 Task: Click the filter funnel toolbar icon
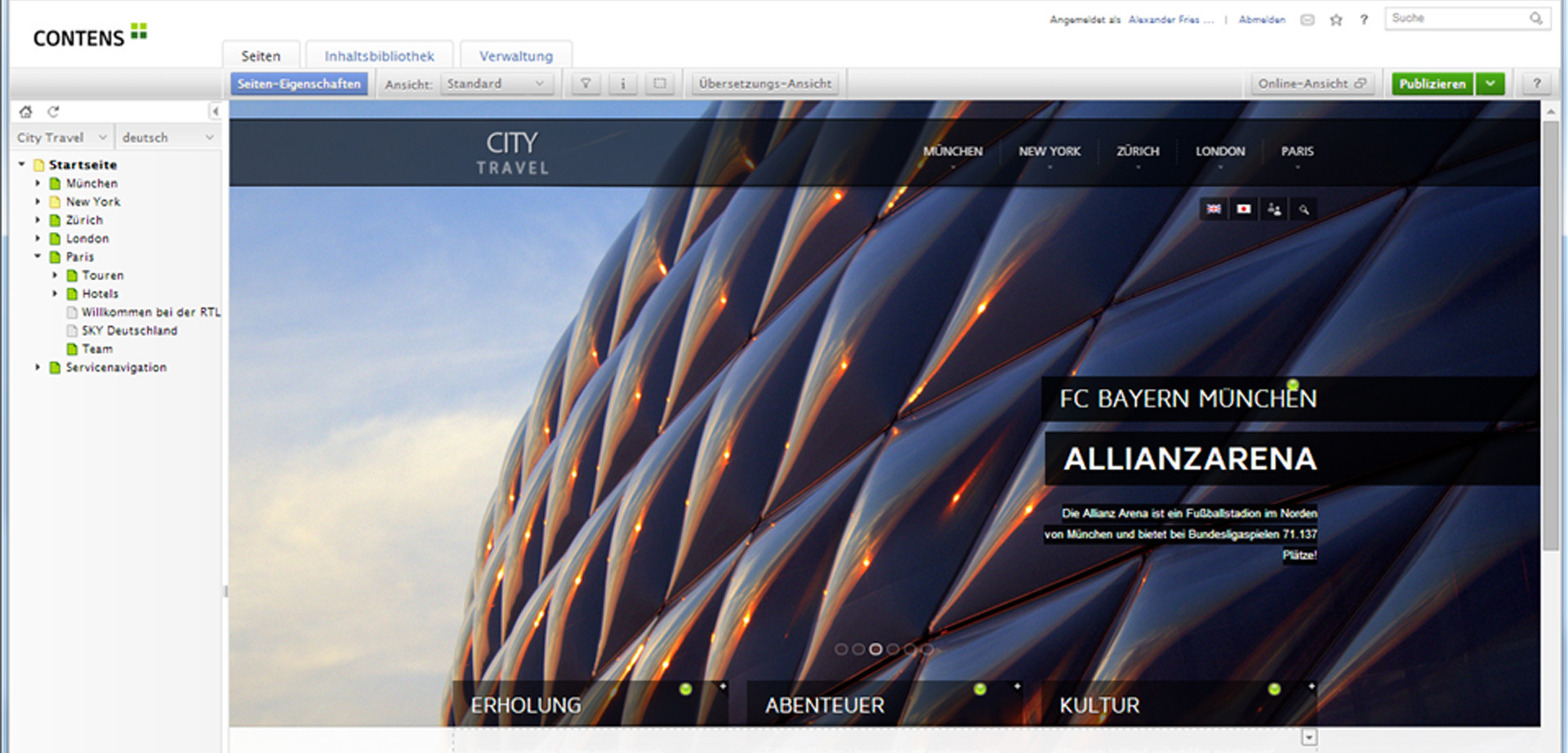(x=586, y=83)
